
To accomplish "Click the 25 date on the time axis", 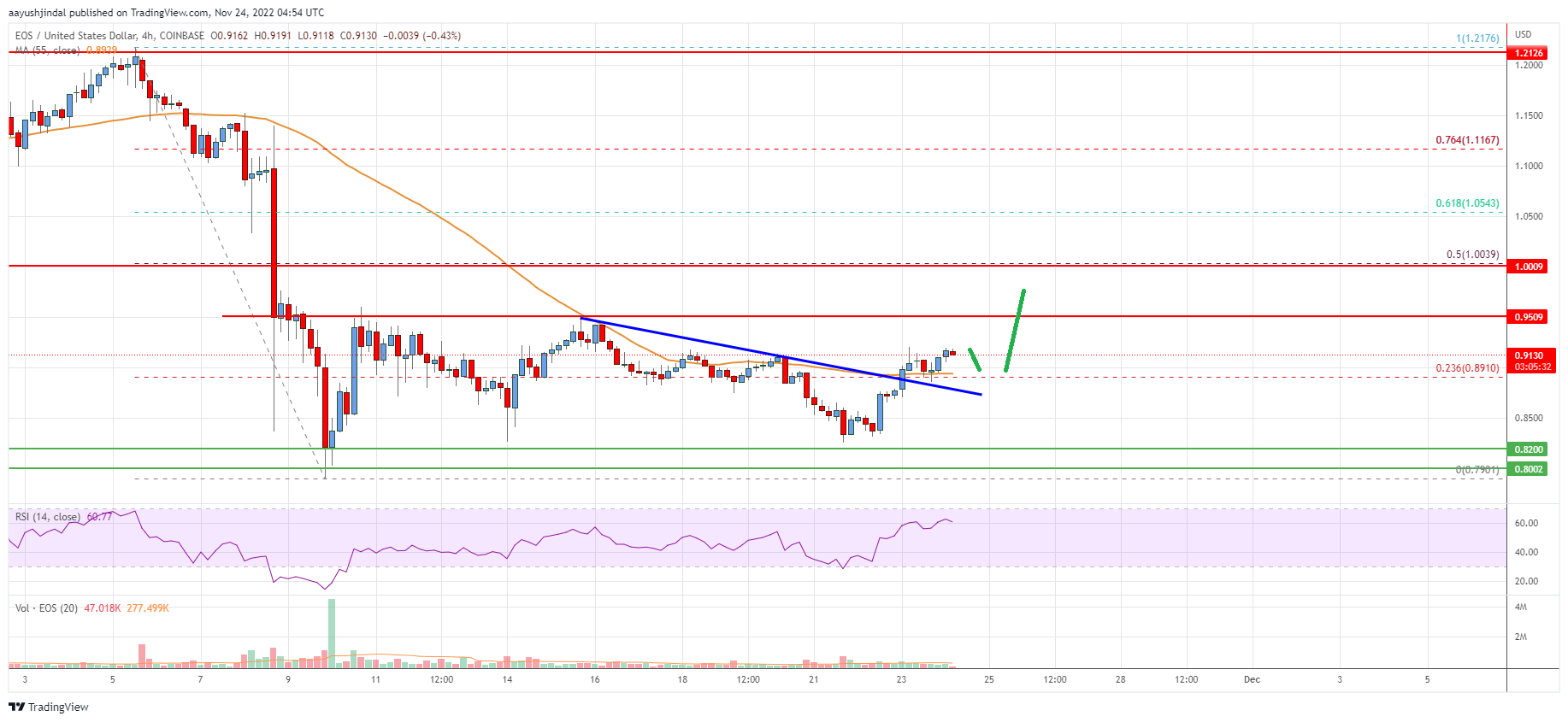I will pos(989,680).
